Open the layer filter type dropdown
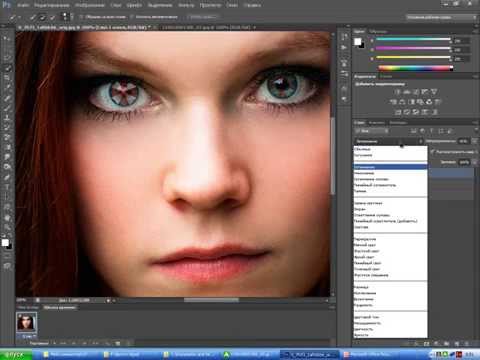Screen dimensions: 480x360 pos(372,131)
